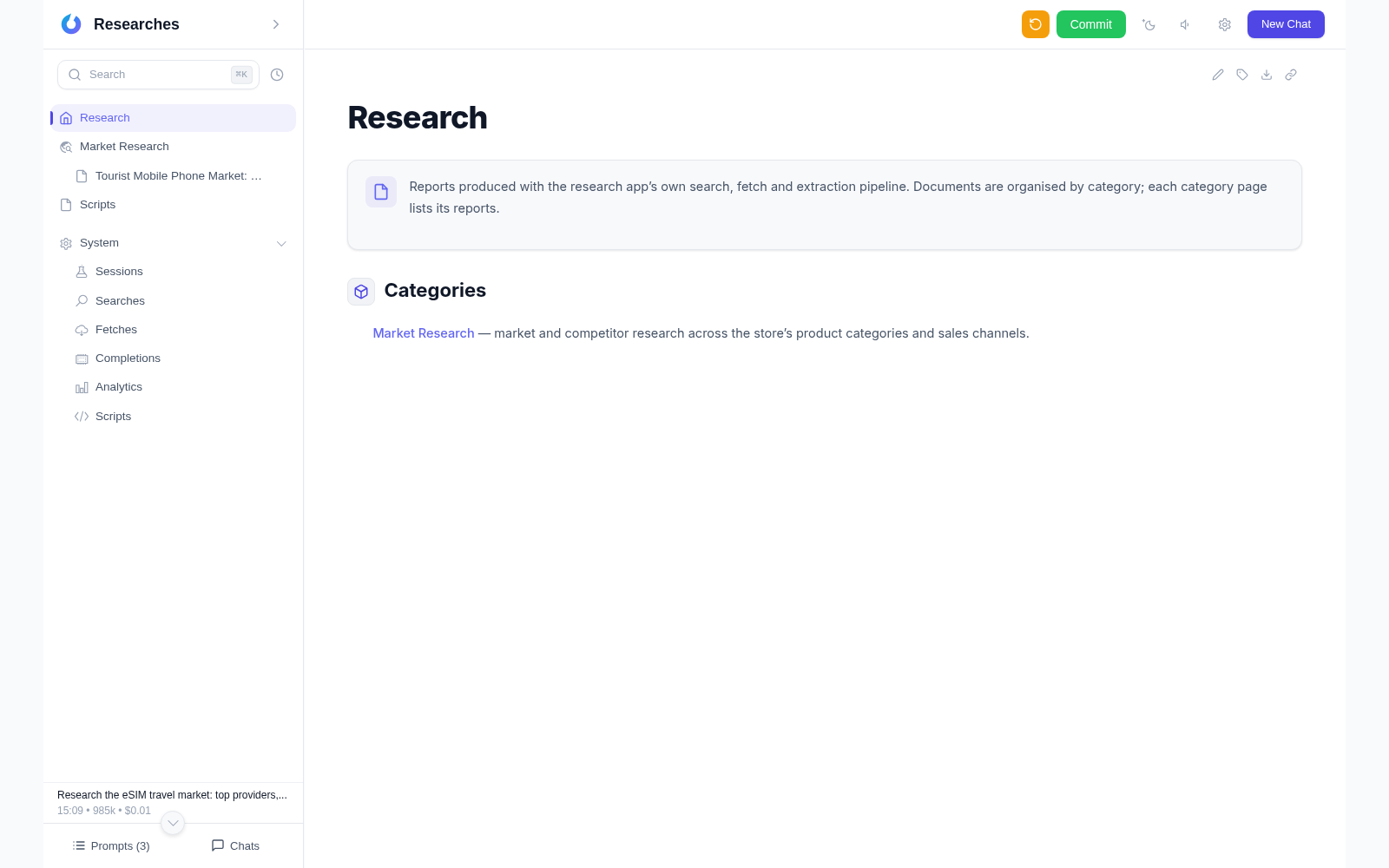Open tags with the tag icon
This screenshot has height=868, width=1389.
[1242, 75]
